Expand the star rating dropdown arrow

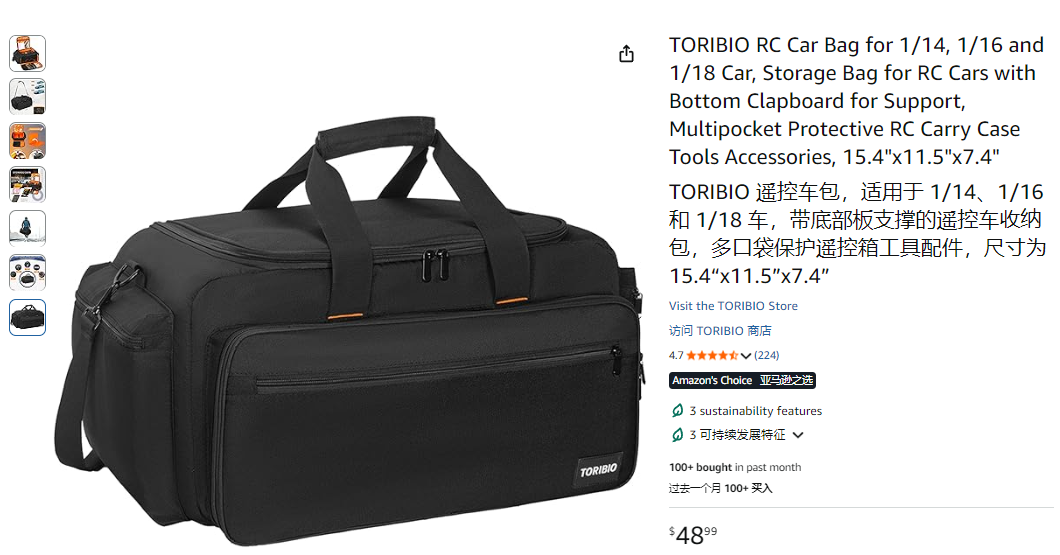(746, 356)
